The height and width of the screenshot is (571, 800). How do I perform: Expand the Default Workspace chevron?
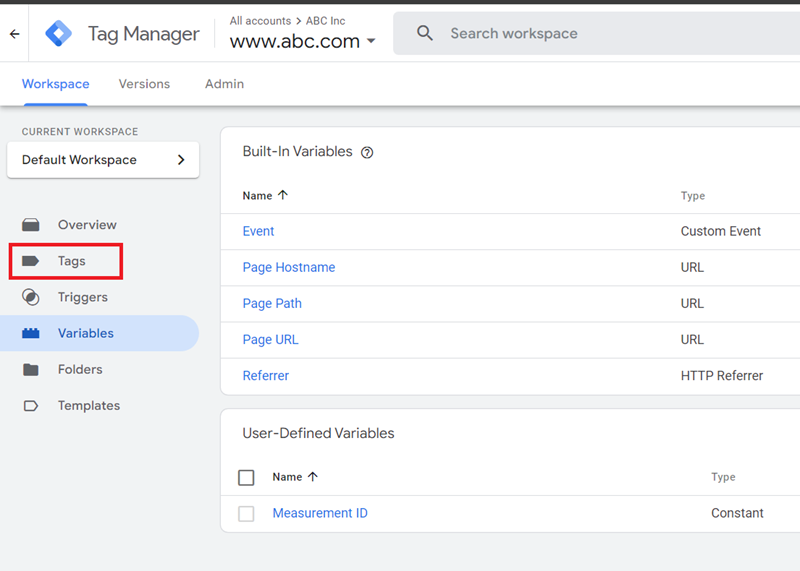tap(181, 160)
